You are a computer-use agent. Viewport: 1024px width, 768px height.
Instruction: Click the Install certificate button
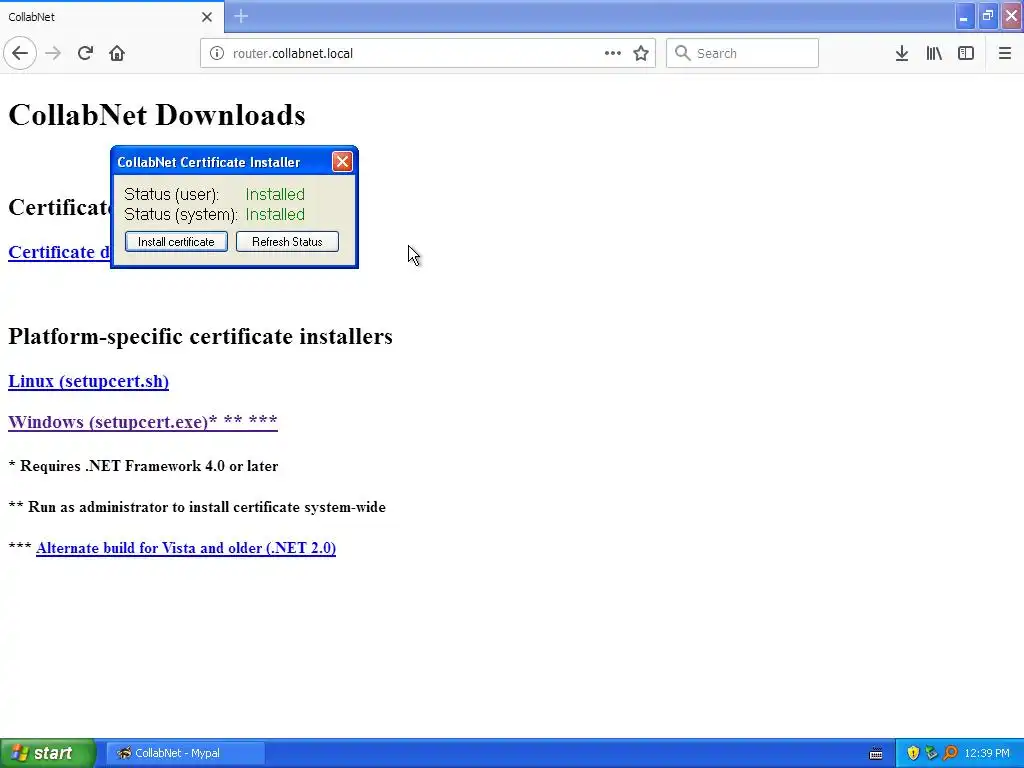tap(176, 242)
